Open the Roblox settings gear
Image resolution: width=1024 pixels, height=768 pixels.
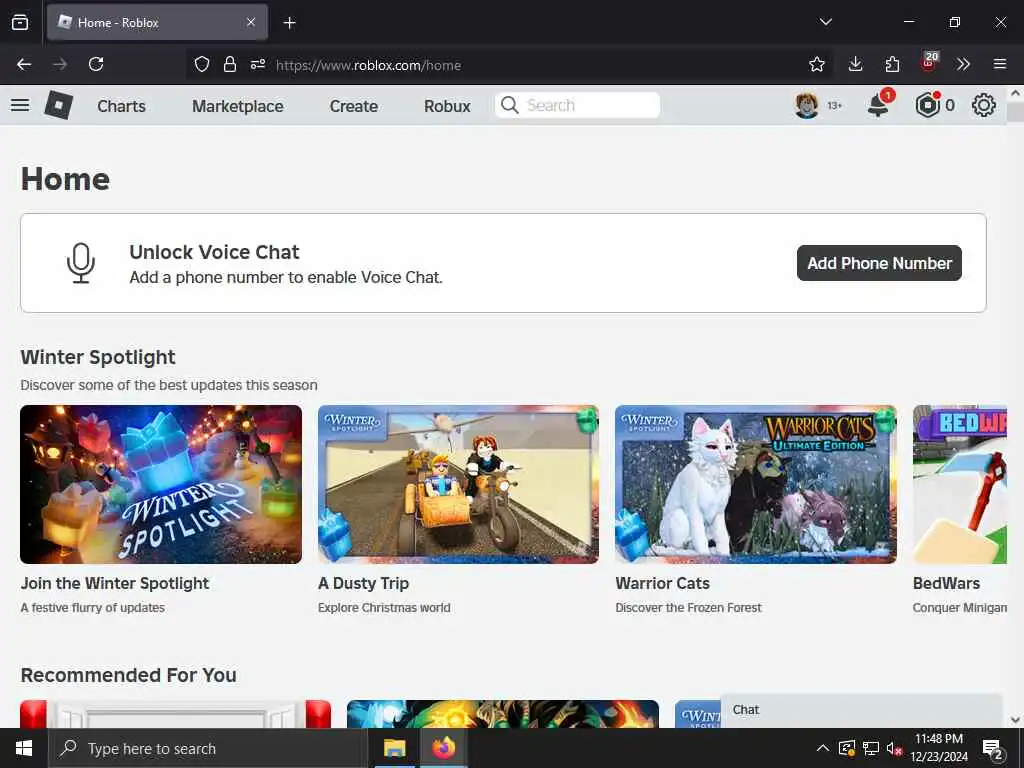pyautogui.click(x=984, y=105)
